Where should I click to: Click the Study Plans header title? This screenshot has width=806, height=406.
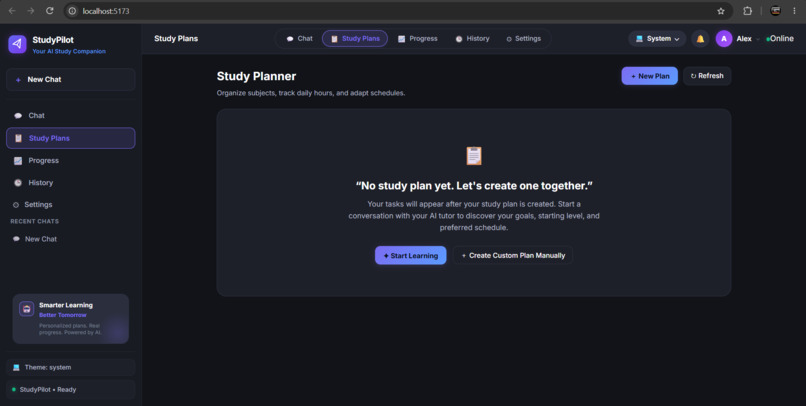point(176,39)
